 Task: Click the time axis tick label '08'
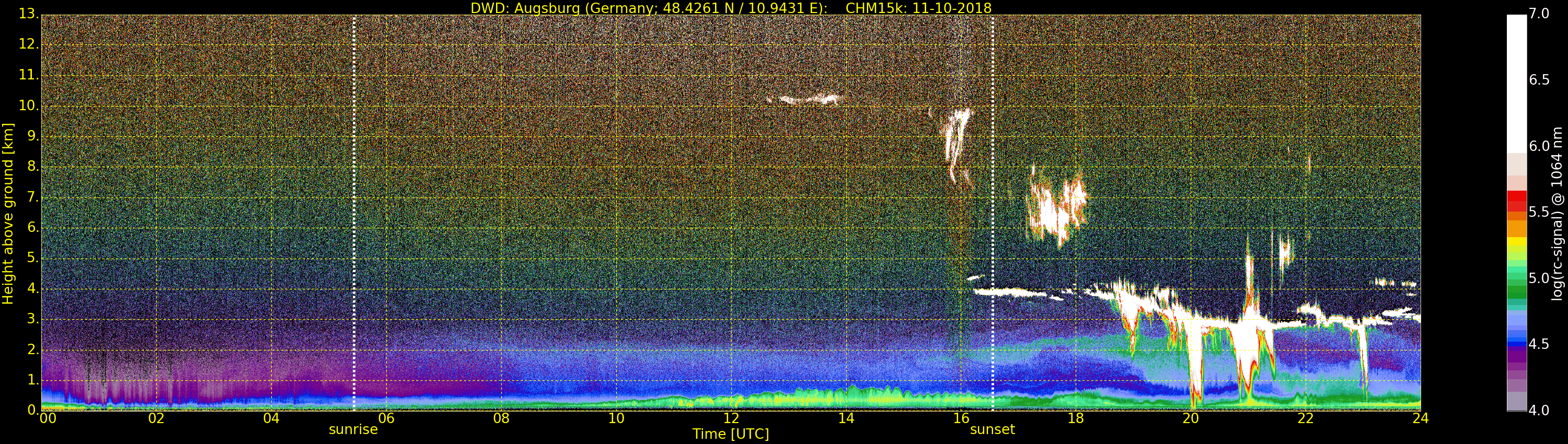point(502,418)
